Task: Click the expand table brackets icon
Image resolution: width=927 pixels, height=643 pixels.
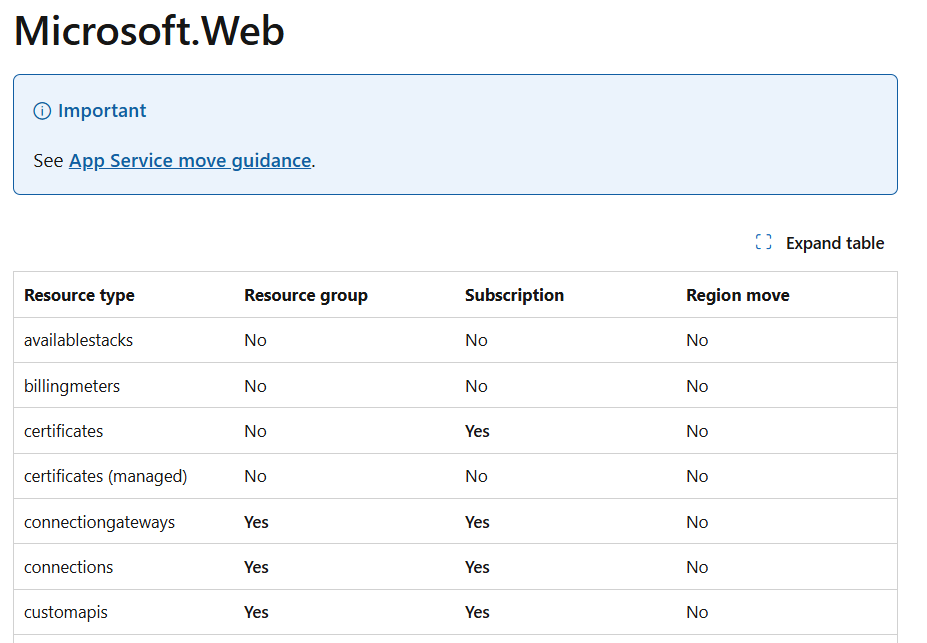Action: coord(763,242)
